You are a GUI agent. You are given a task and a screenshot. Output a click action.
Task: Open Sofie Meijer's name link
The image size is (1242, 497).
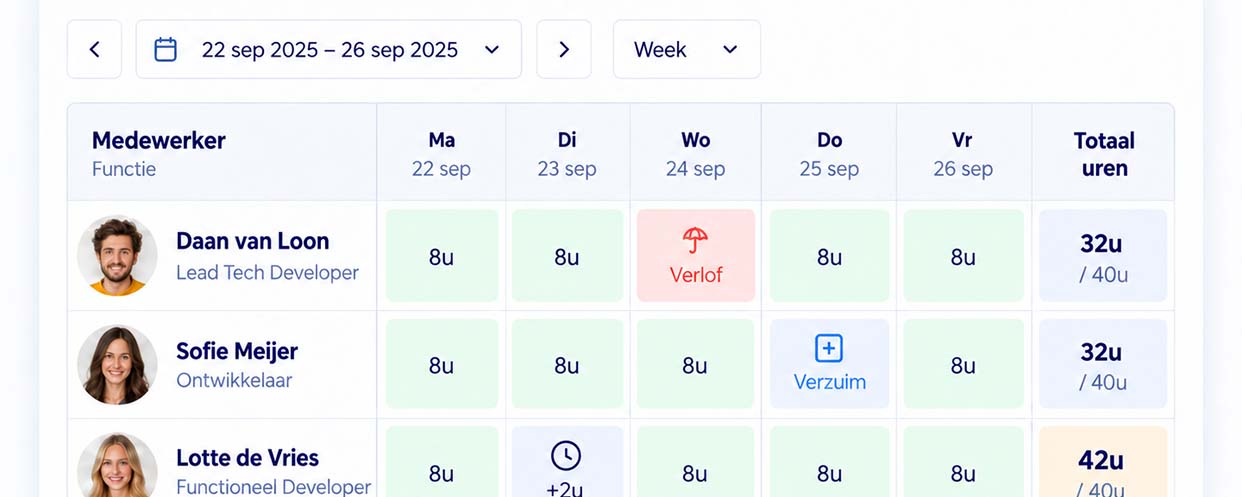pyautogui.click(x=237, y=351)
